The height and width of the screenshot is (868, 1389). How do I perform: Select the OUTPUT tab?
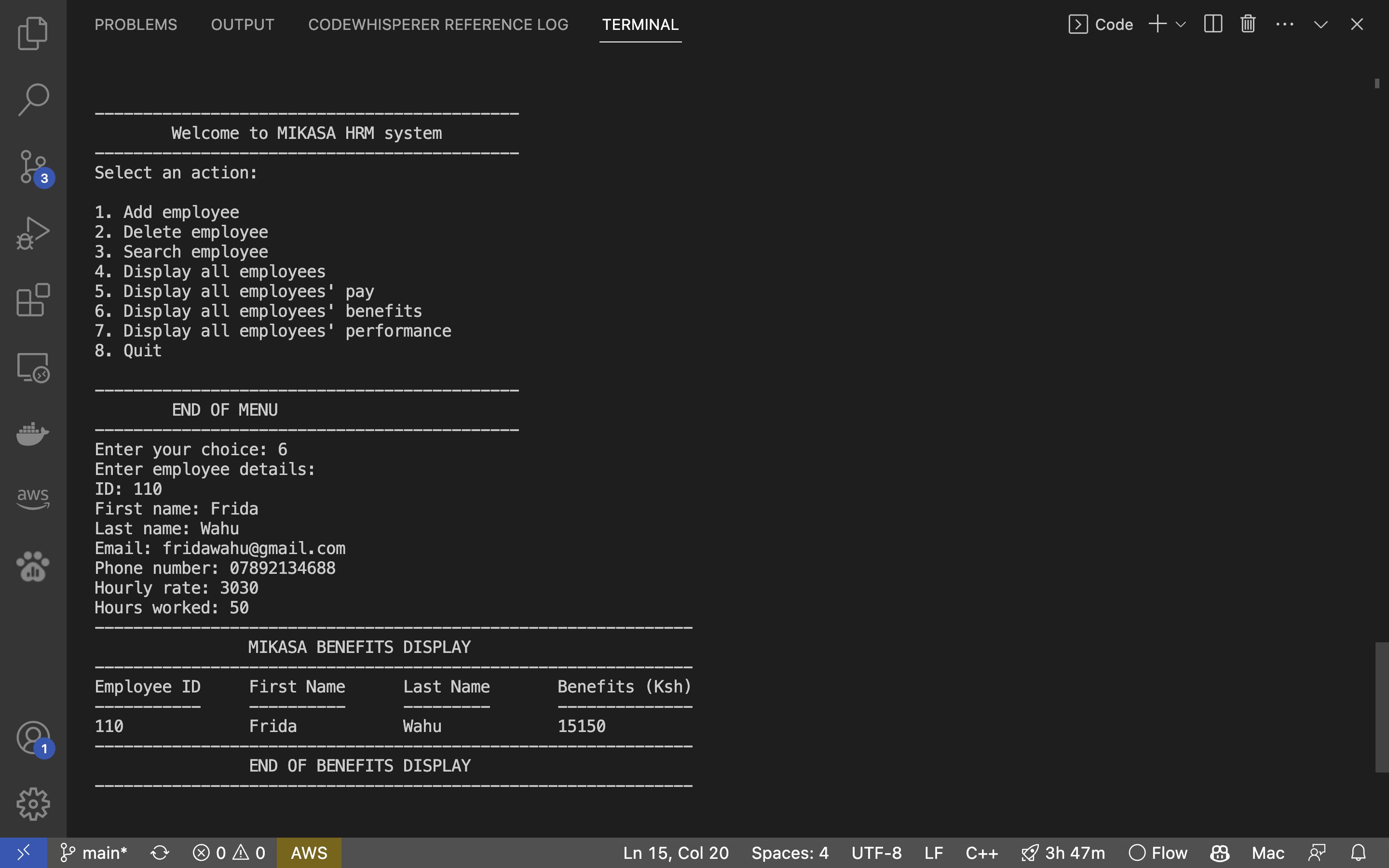click(x=242, y=24)
